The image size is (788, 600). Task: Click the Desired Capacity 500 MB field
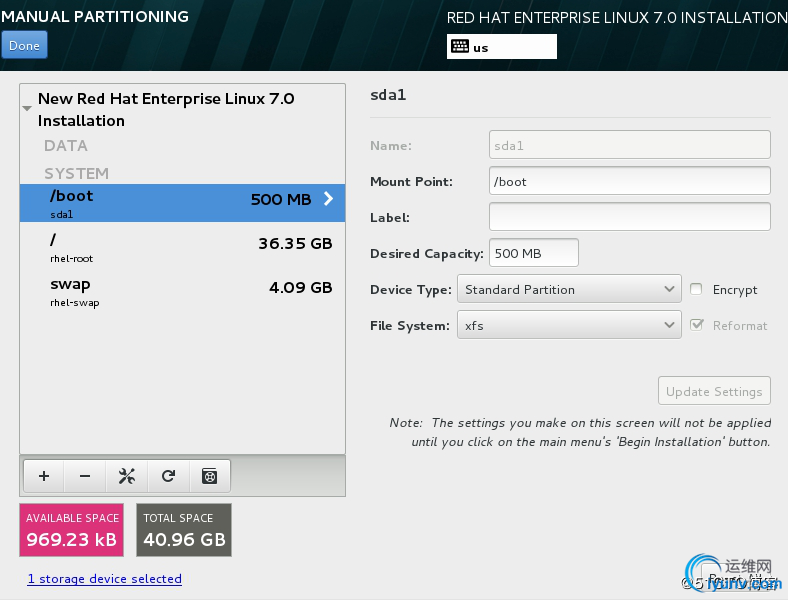point(534,253)
